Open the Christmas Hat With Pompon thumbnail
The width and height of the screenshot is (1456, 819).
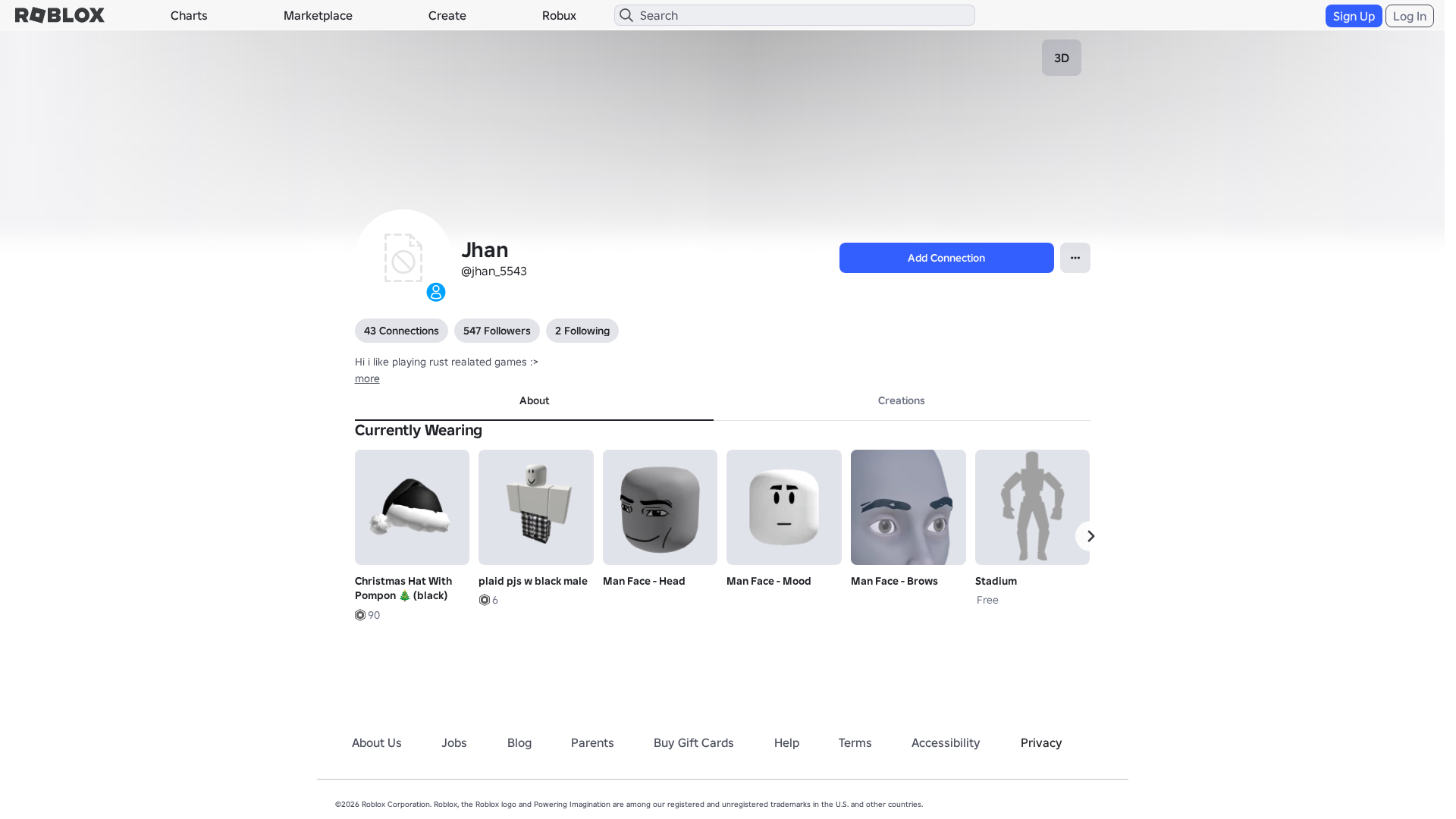pos(412,507)
